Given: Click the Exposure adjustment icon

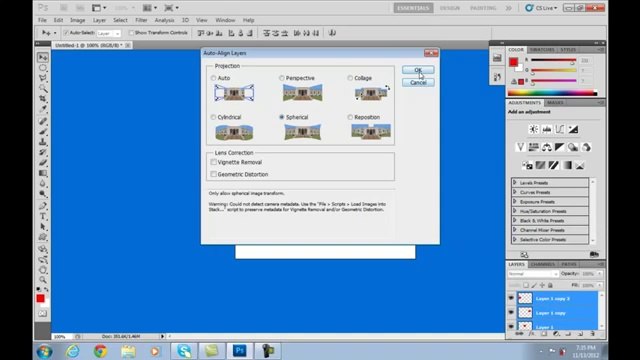Looking at the screenshot, I should pyautogui.click(x=573, y=129).
